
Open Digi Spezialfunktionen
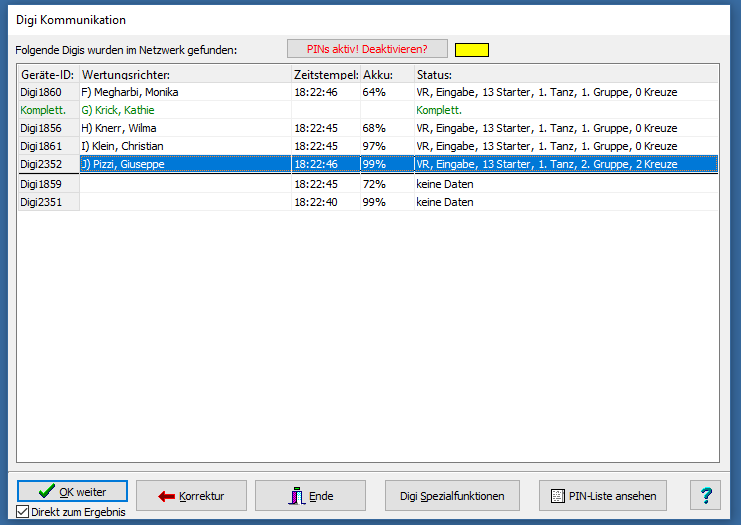pos(452,495)
